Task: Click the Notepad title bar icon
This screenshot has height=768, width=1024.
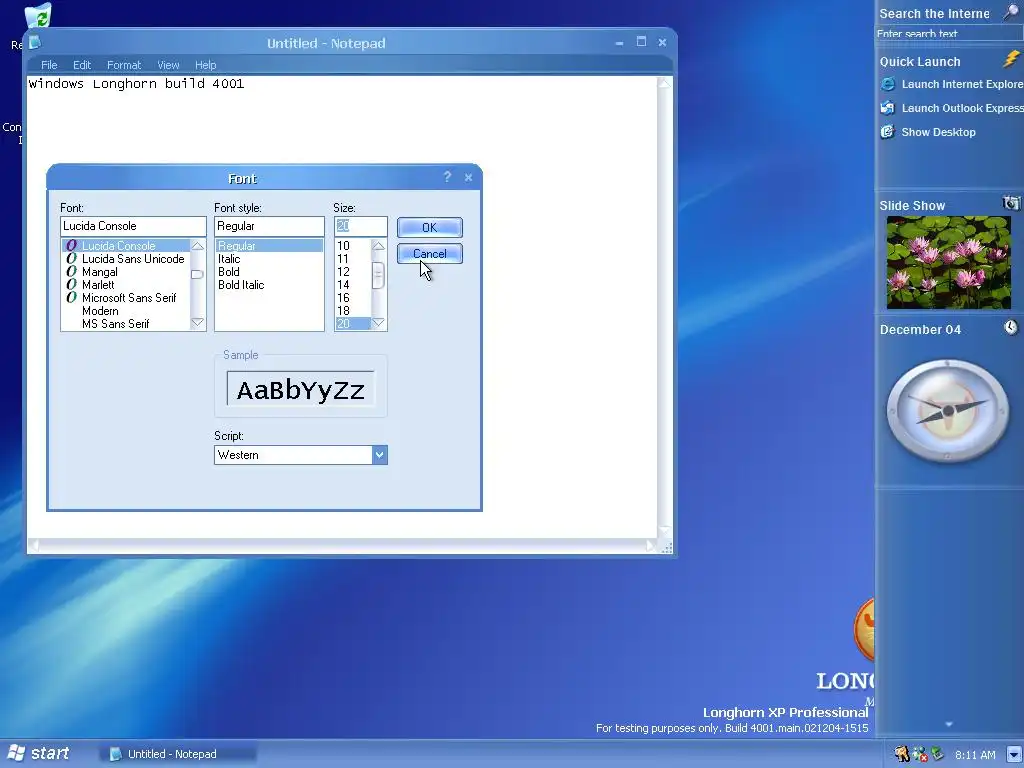Action: [35, 42]
